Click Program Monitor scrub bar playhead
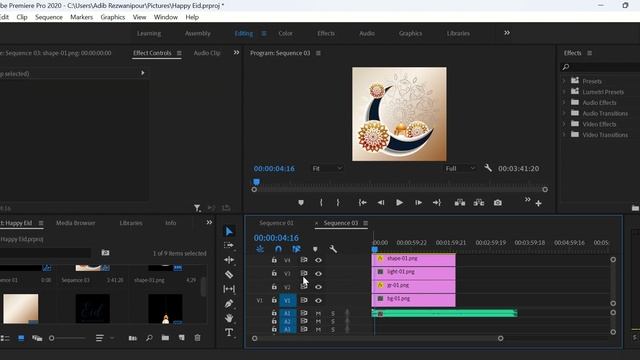This screenshot has width=640, height=360. pos(256,182)
